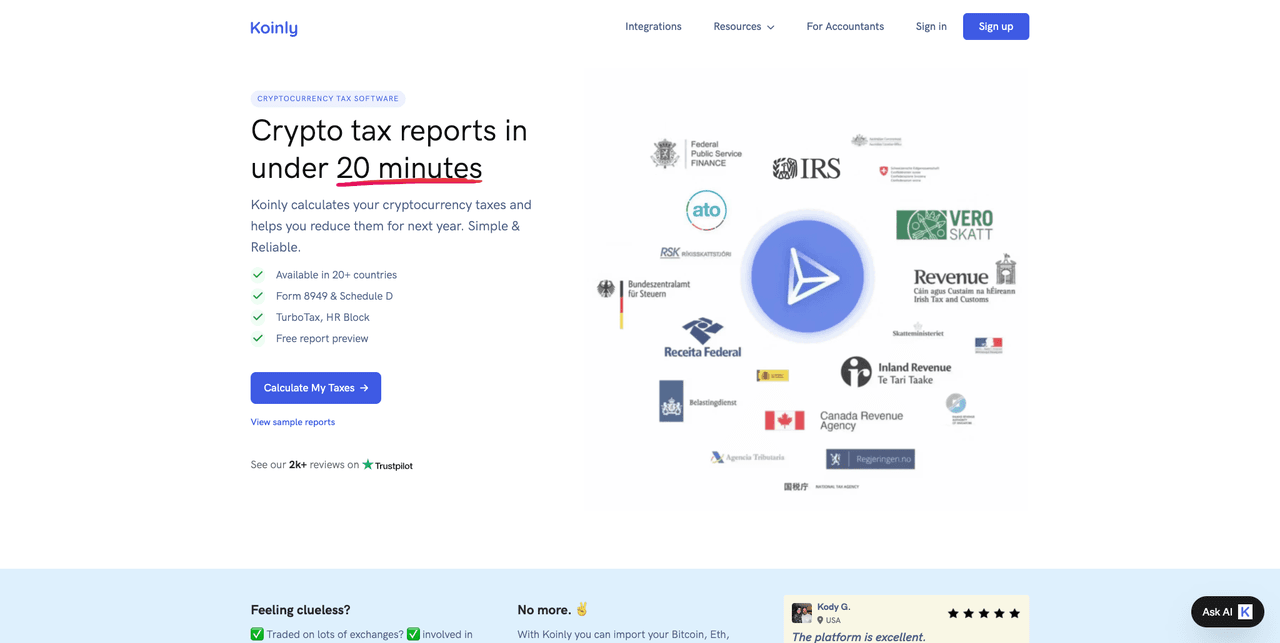Click the Revenue Irish Tax and Customs logo
Screen dimensions: 1280x643
965,279
